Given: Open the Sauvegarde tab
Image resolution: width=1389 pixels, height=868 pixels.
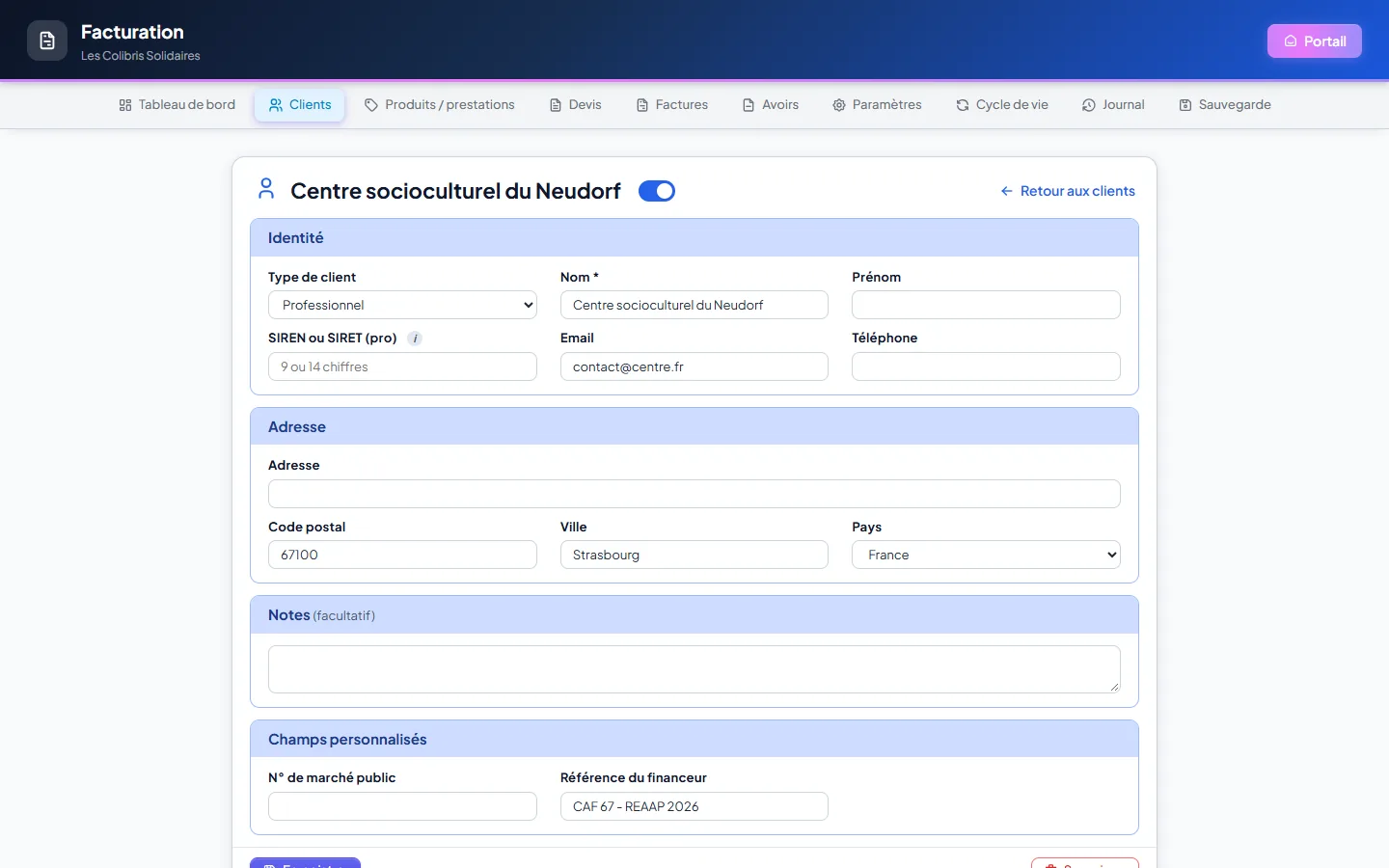Looking at the screenshot, I should coord(1225,105).
